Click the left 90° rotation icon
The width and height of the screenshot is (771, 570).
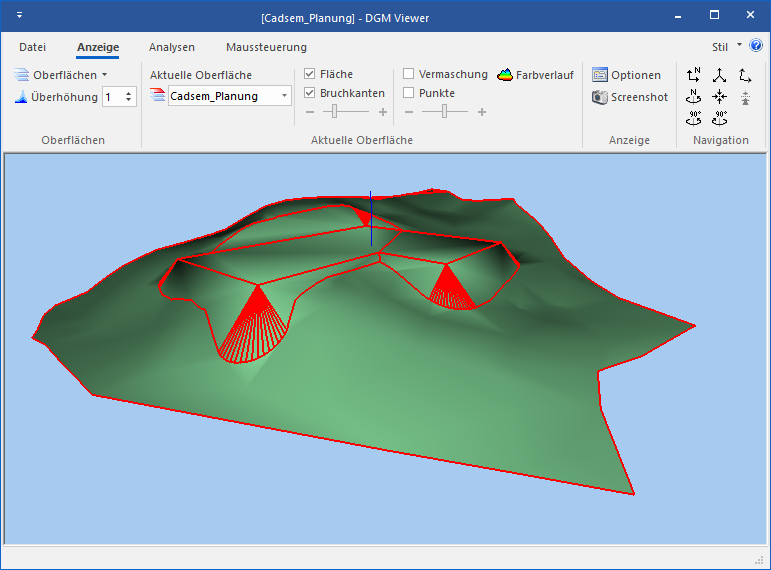click(694, 118)
